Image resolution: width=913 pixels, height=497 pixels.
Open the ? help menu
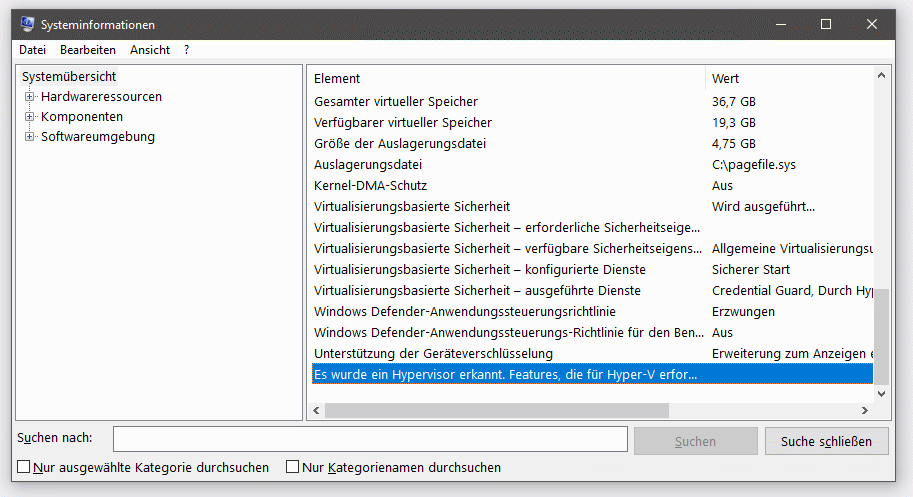pos(186,50)
